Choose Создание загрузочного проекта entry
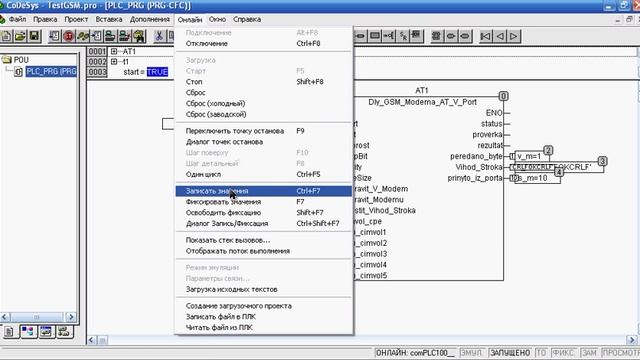Viewport: 640px width, 360px height. point(264,306)
